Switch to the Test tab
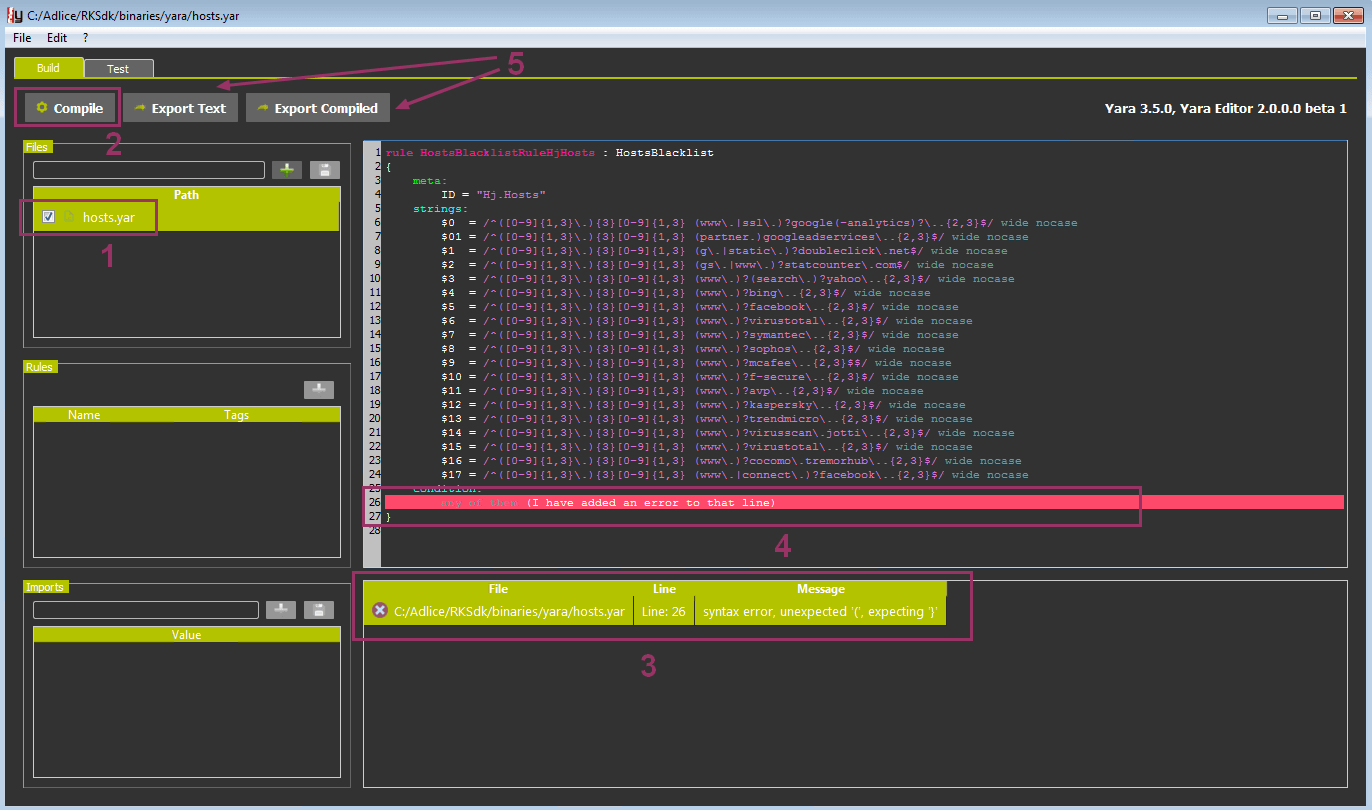Viewport: 1372px width, 810px height. [x=118, y=69]
